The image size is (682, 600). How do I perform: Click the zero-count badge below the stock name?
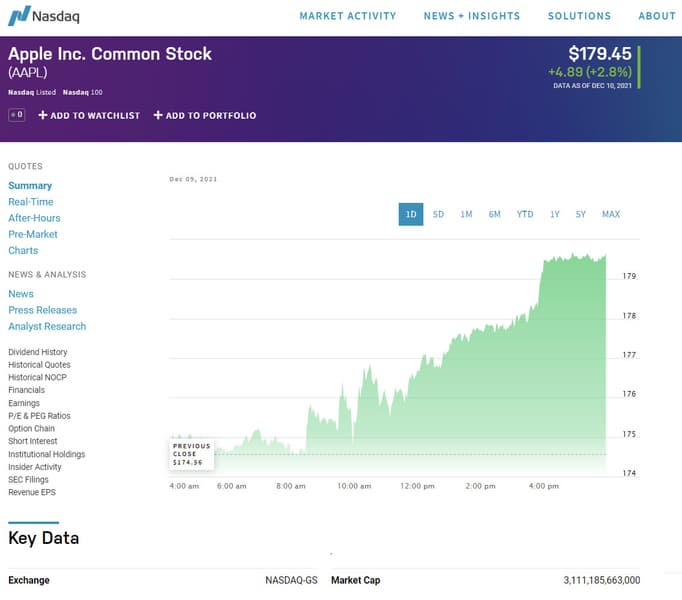tap(16, 115)
